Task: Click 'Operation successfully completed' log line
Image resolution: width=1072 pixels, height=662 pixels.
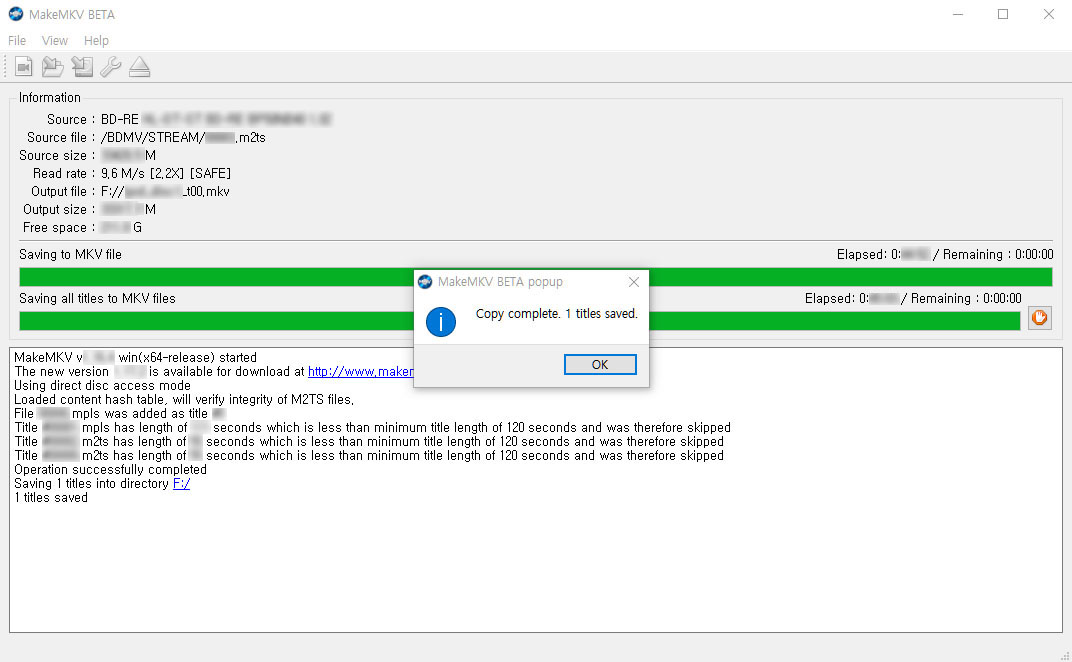Action: 110,469
